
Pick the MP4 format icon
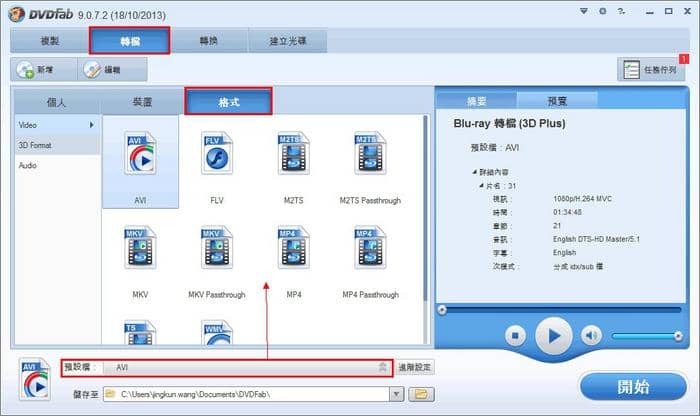(x=293, y=247)
